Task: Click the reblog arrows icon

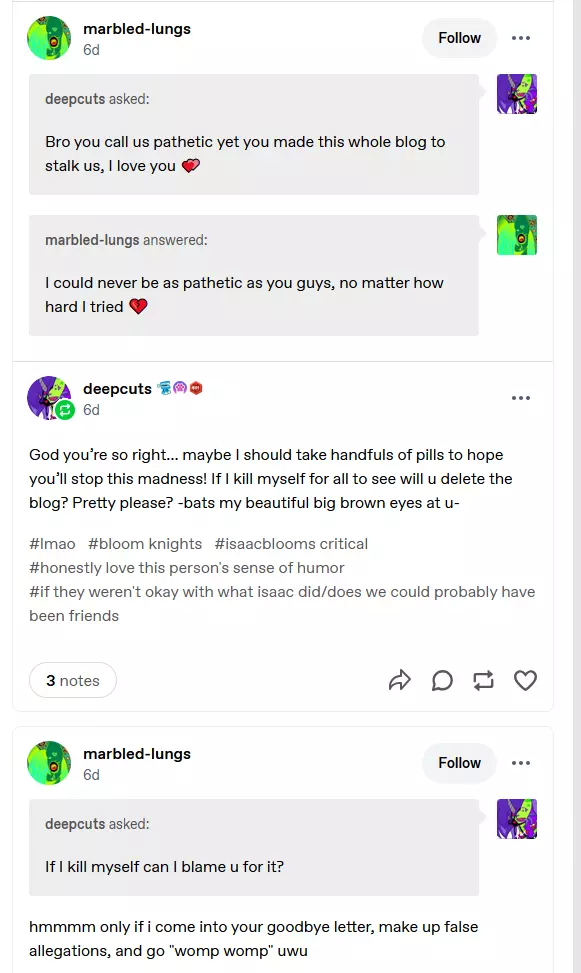Action: point(484,681)
